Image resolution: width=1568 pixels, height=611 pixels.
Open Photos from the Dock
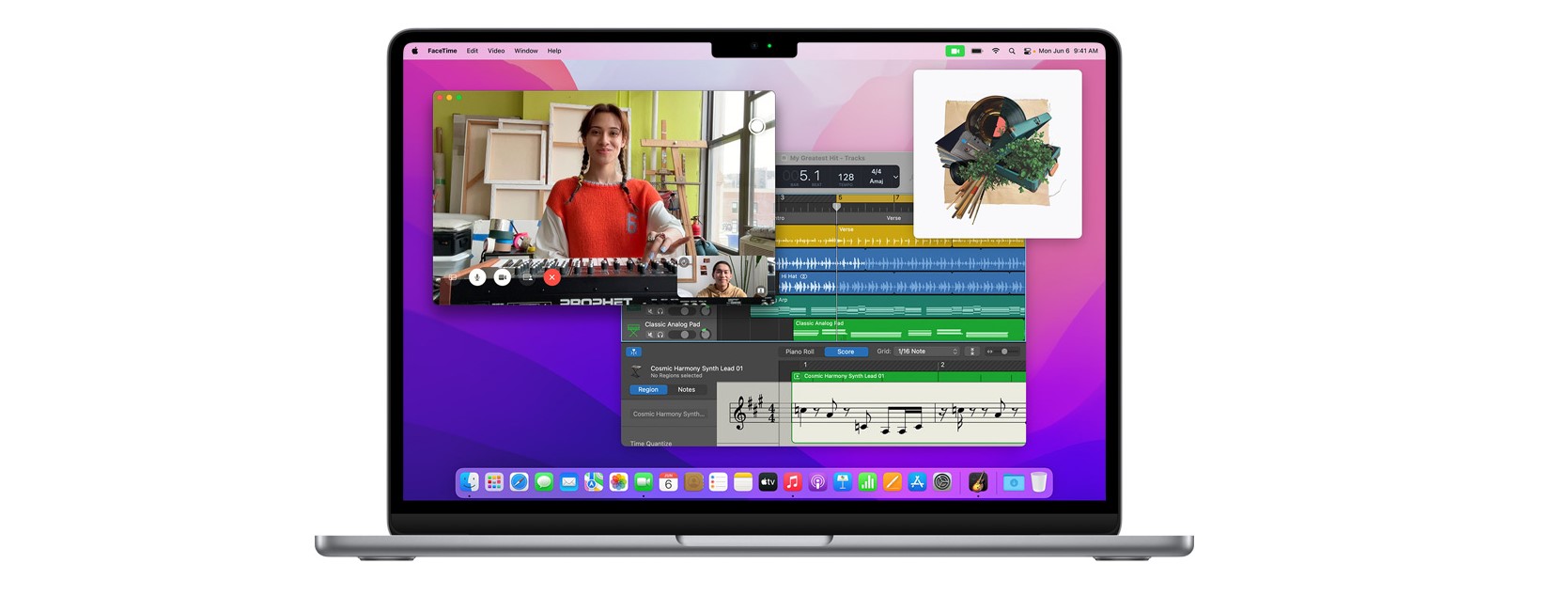point(618,482)
